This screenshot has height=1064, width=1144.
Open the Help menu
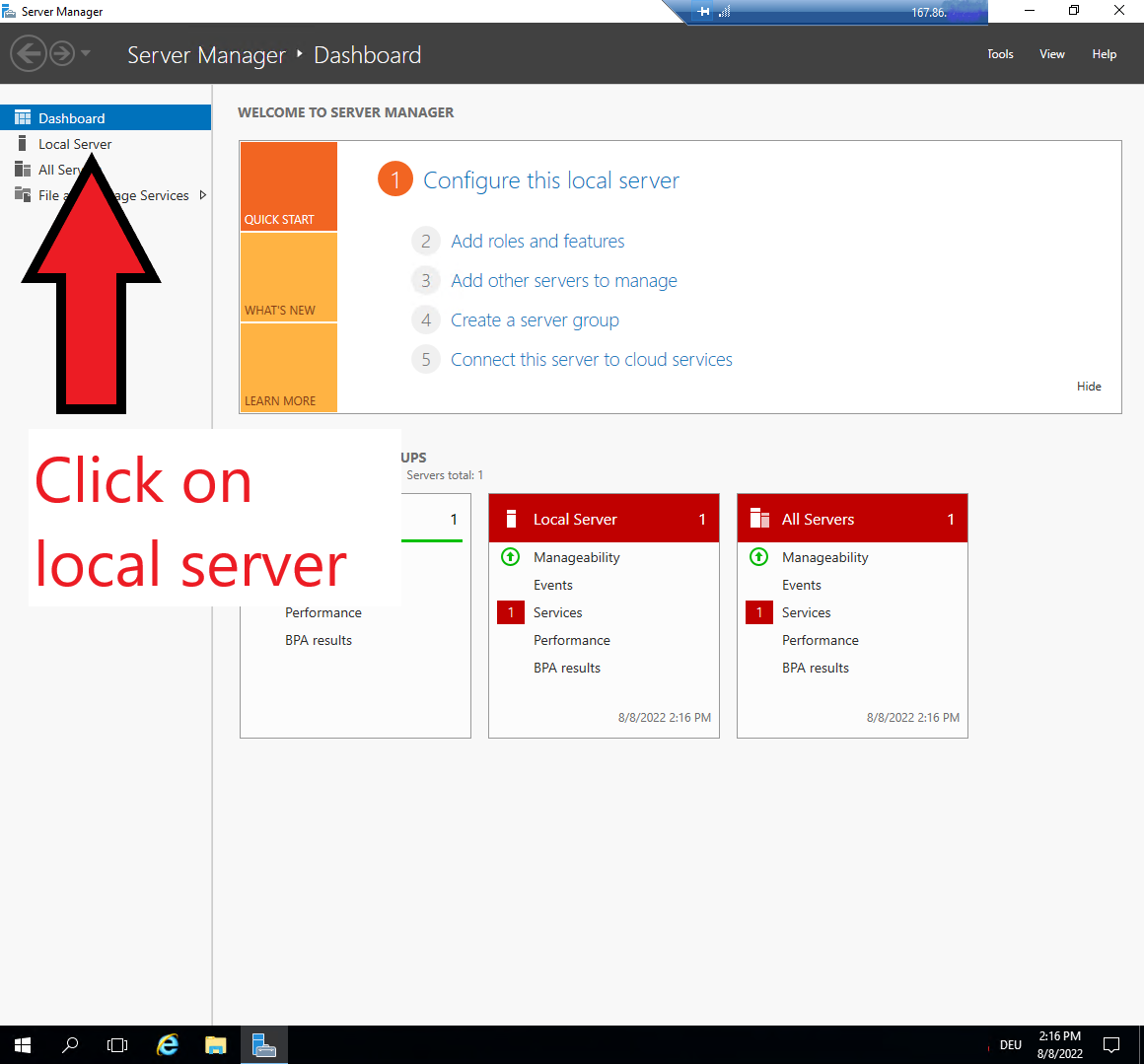click(1104, 54)
